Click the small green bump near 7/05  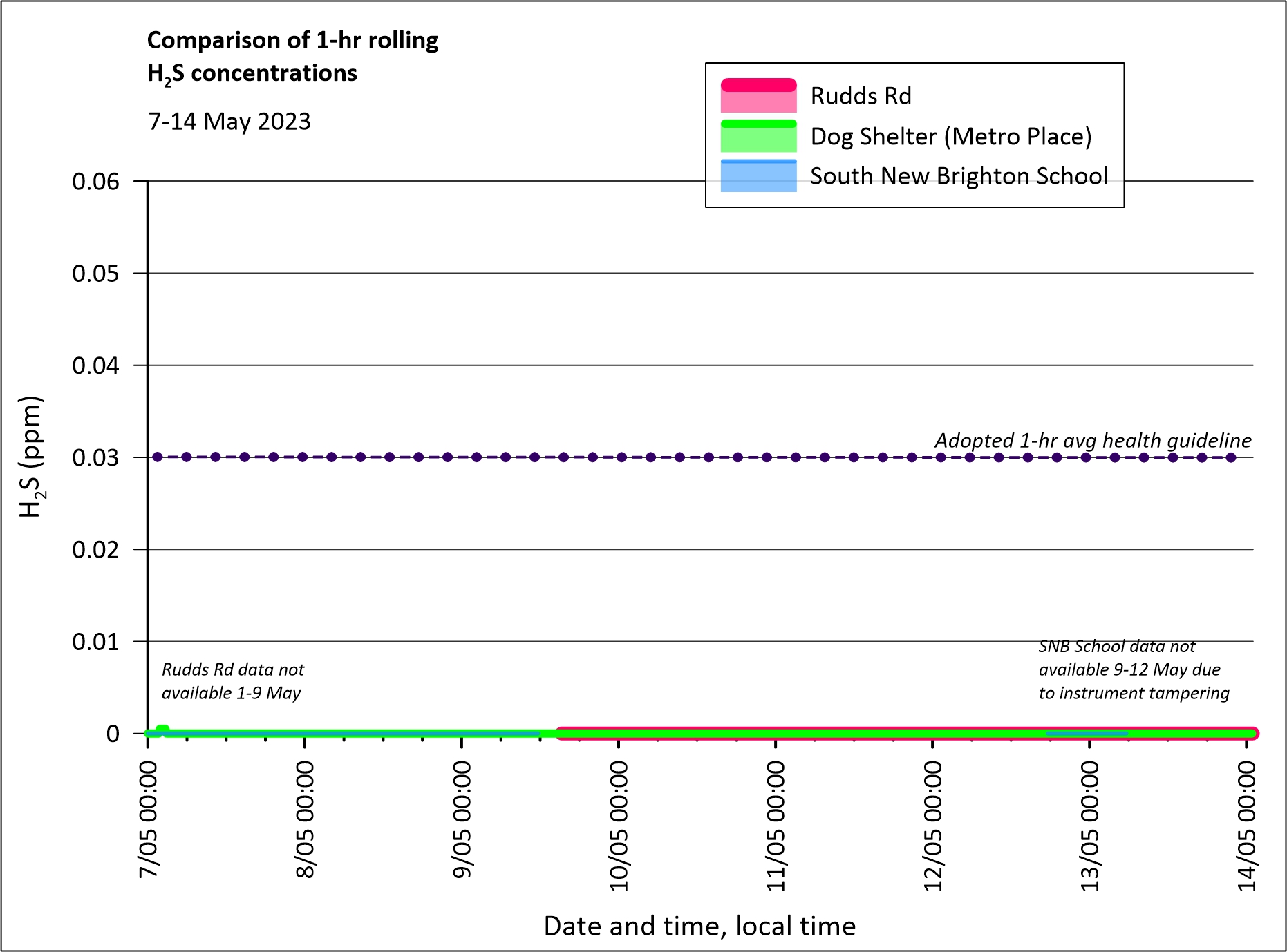point(162,730)
